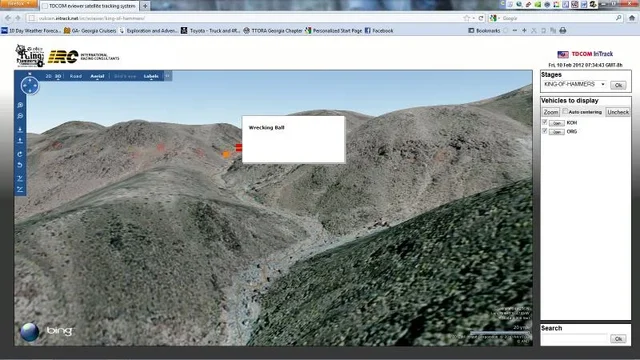Open the GA- Georgia Cruisers bookmark

pos(90,31)
